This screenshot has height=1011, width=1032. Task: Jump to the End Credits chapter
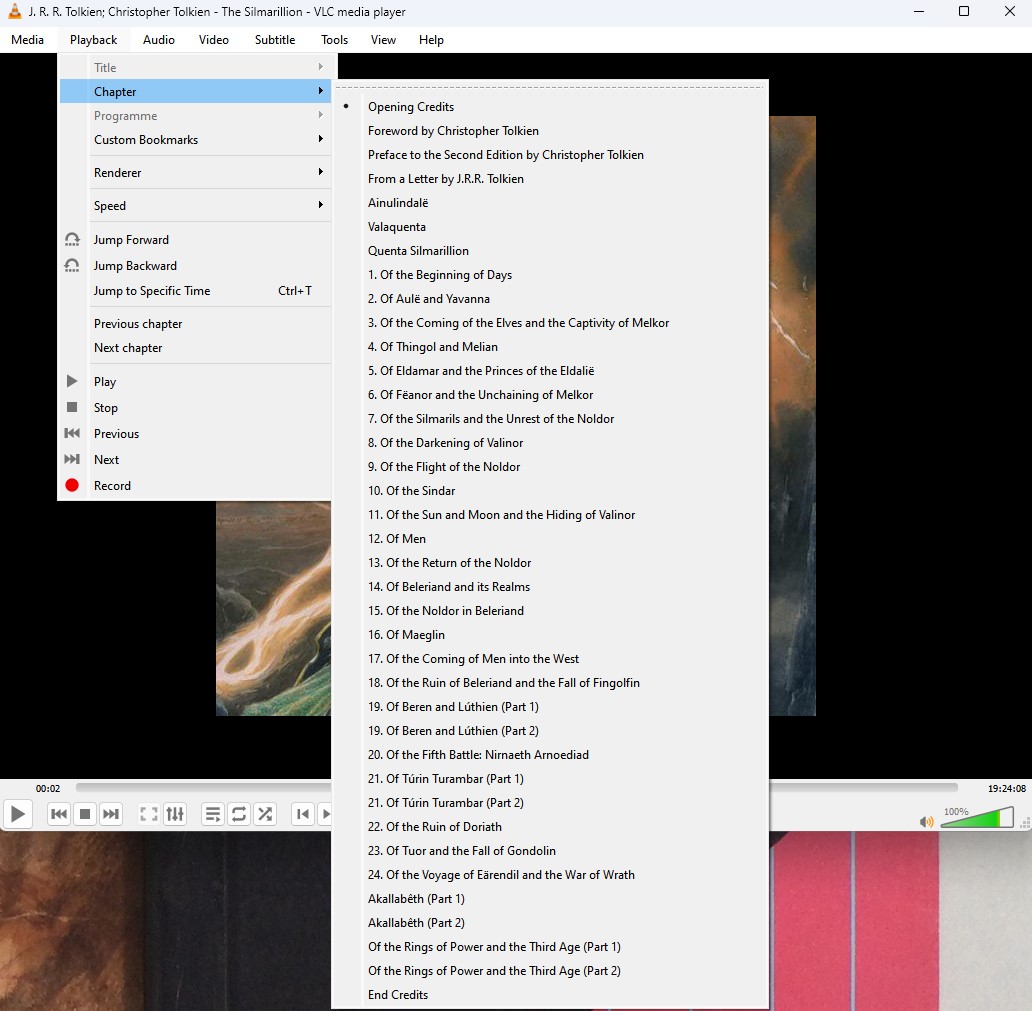pyautogui.click(x=550, y=995)
